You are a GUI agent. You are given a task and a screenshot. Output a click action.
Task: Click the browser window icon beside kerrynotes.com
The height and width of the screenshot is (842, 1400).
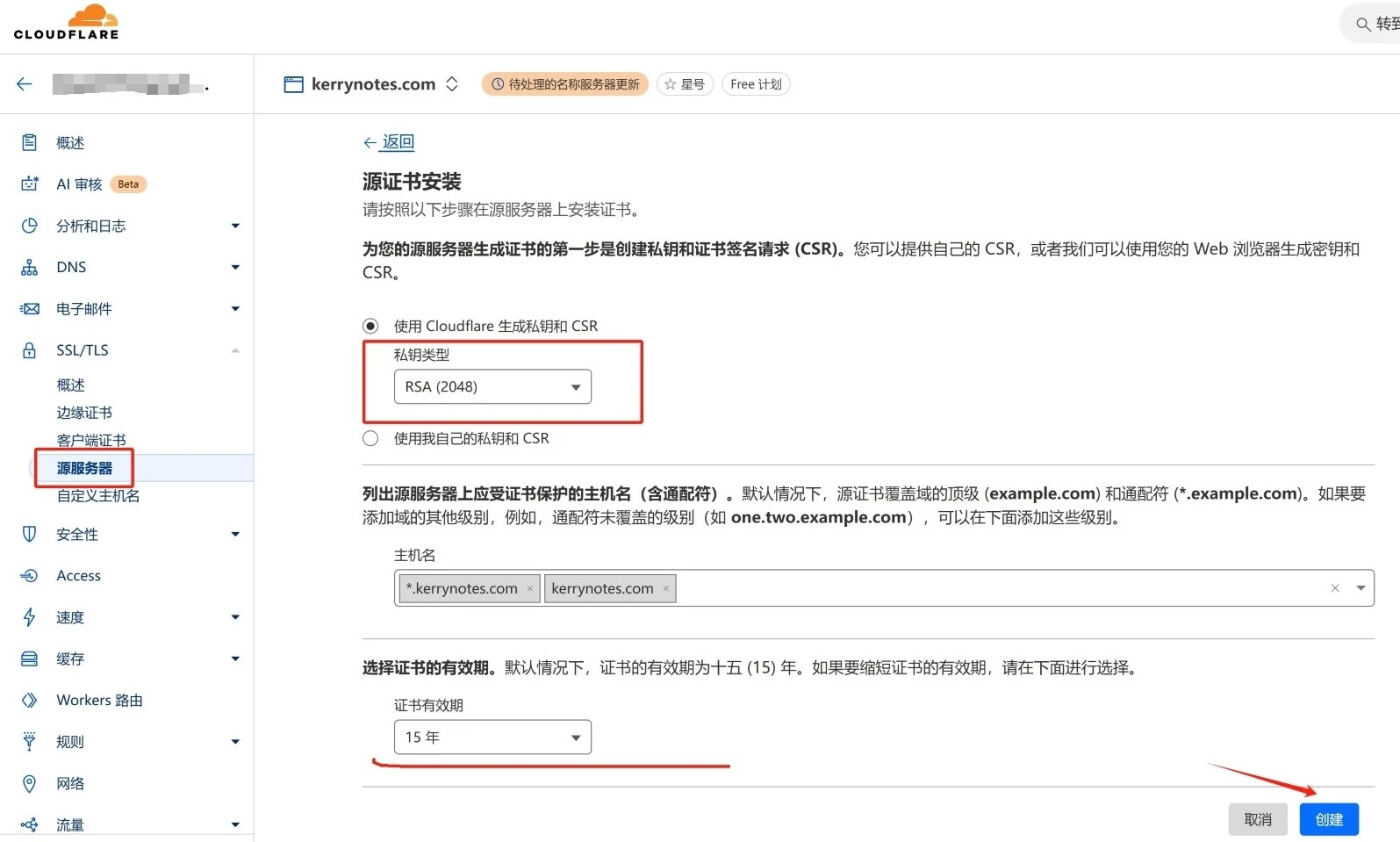point(293,84)
